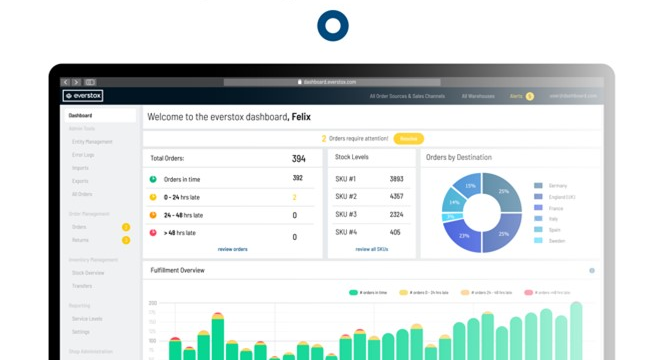This screenshot has width=661, height=360.
Task: Open Exports in sidebar
Action: click(80, 181)
